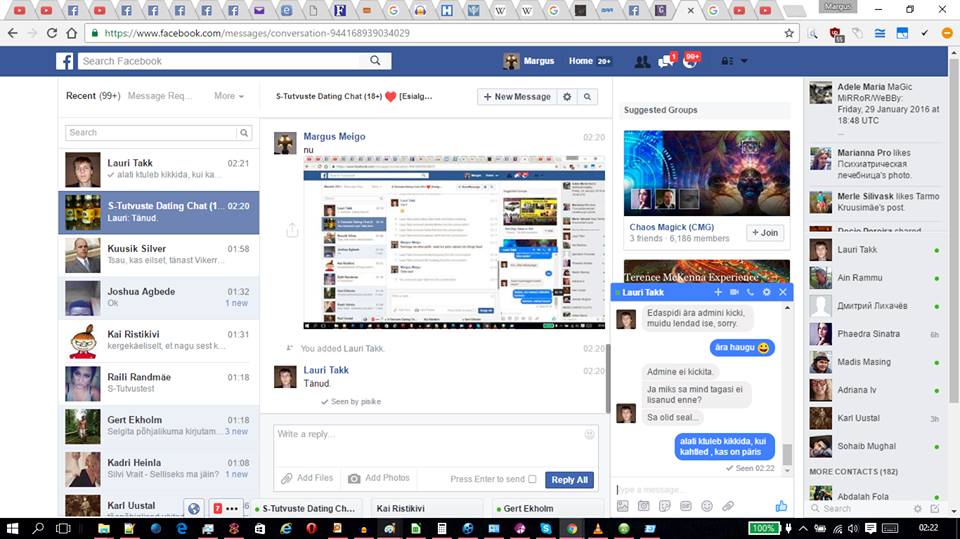This screenshot has width=960, height=539.
Task: Click volume icon in system tray
Action: pyautogui.click(x=853, y=528)
